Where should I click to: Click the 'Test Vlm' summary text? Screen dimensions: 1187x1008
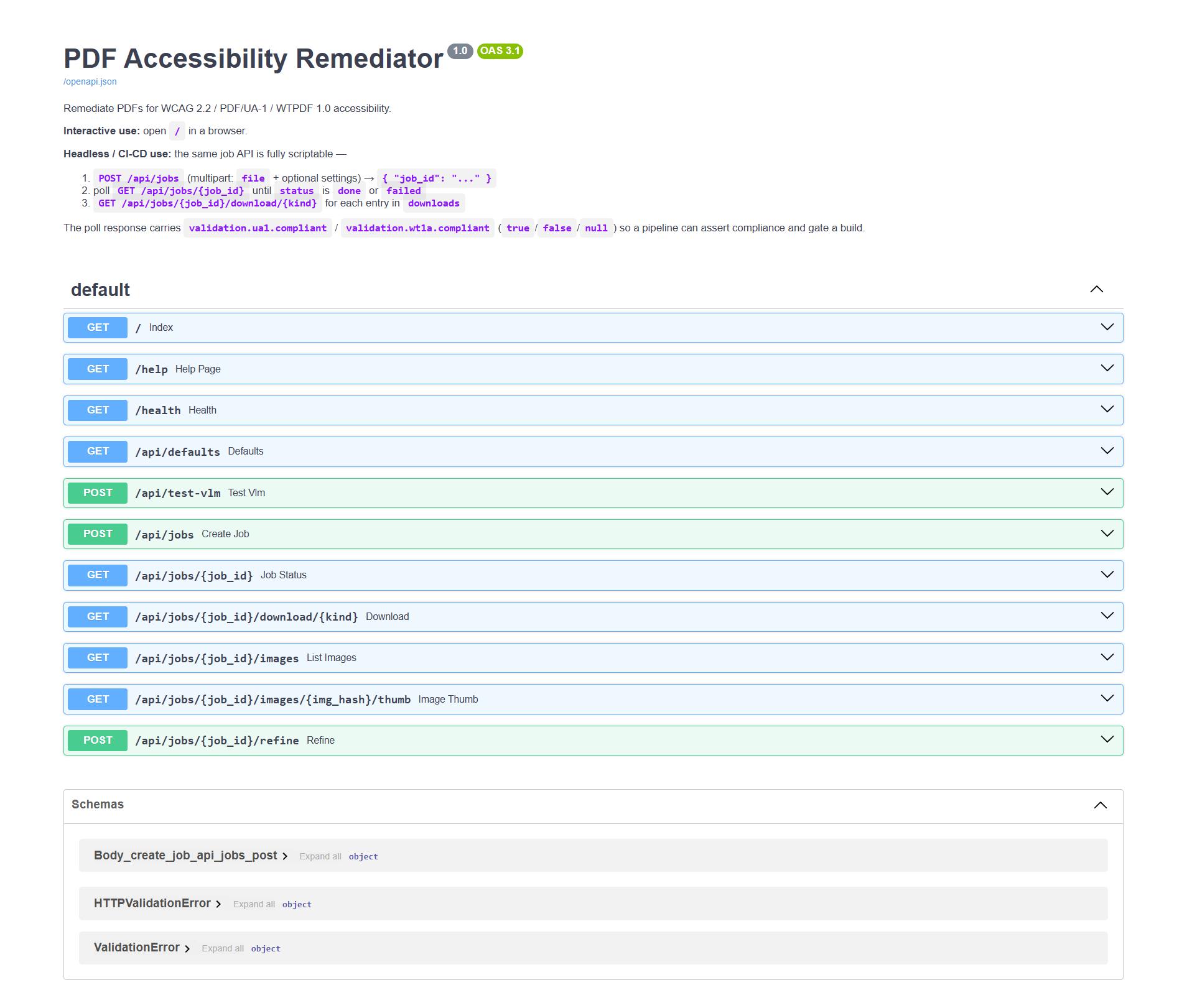coord(246,493)
